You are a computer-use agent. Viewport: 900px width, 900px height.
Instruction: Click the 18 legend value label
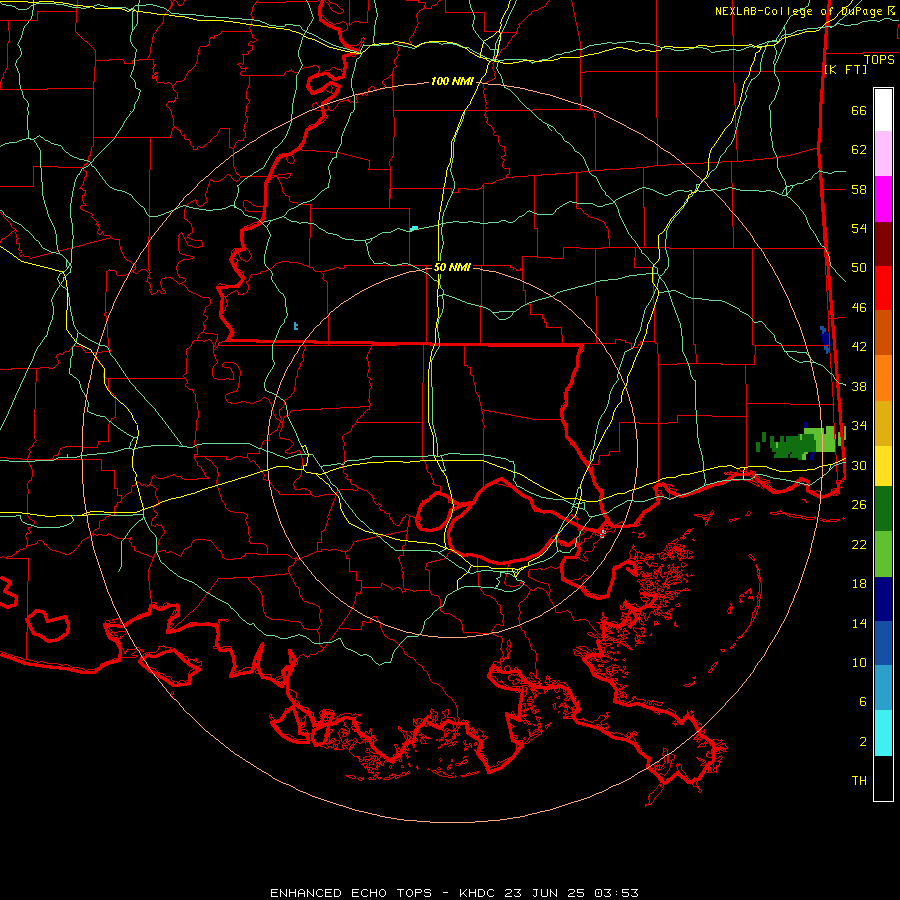click(859, 584)
